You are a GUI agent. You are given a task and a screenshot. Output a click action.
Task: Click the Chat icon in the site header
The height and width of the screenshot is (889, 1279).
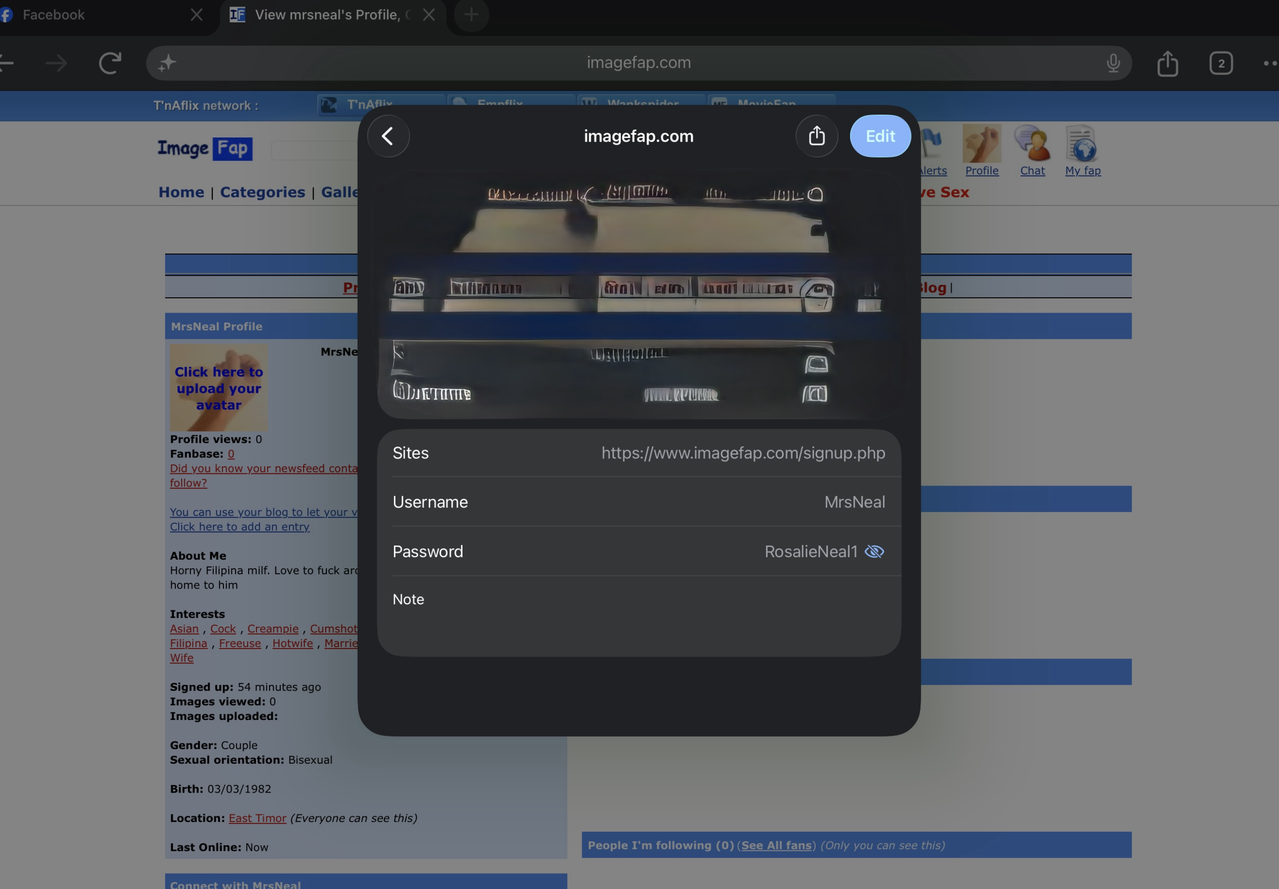click(x=1032, y=151)
